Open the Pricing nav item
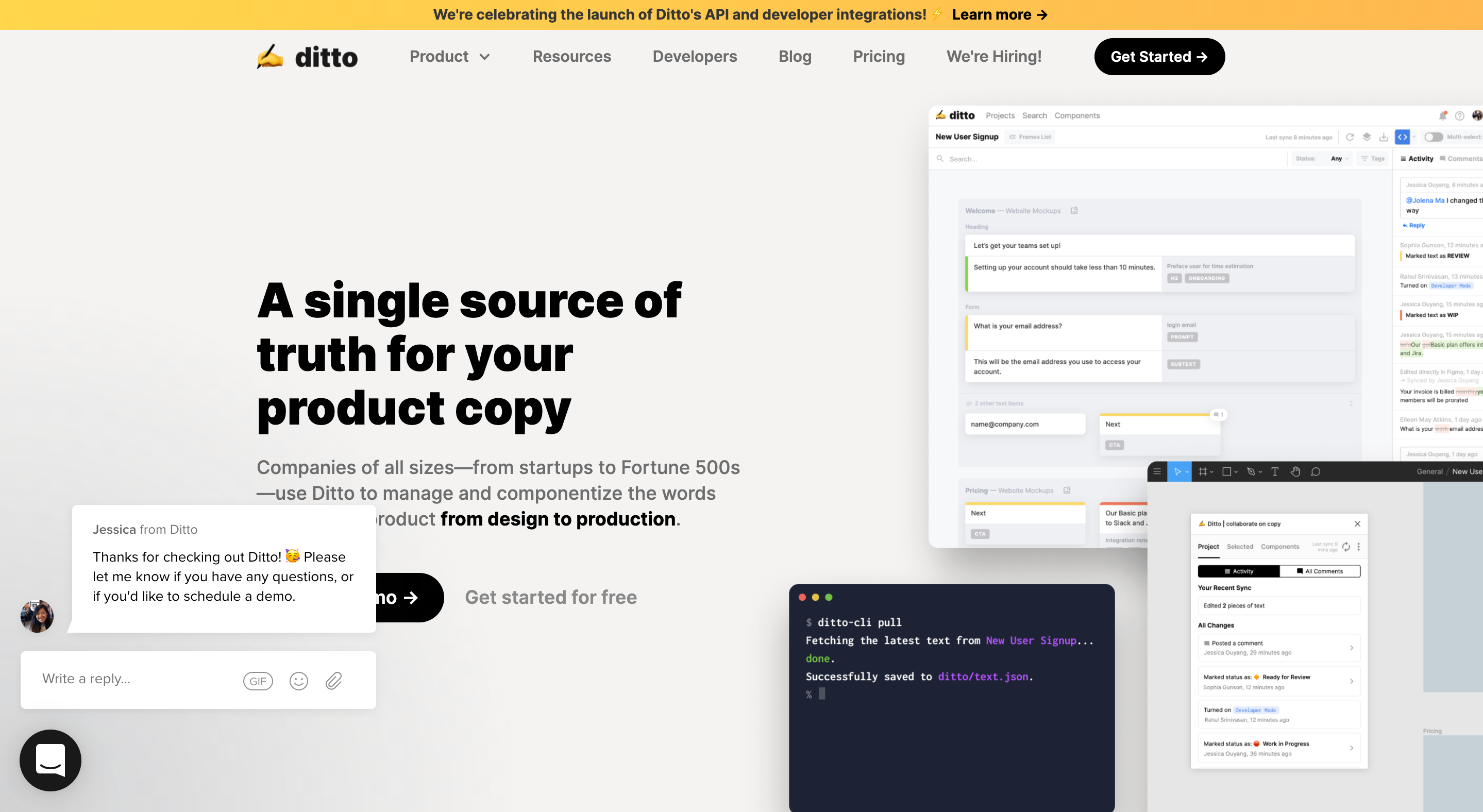The width and height of the screenshot is (1483, 812). coord(879,56)
